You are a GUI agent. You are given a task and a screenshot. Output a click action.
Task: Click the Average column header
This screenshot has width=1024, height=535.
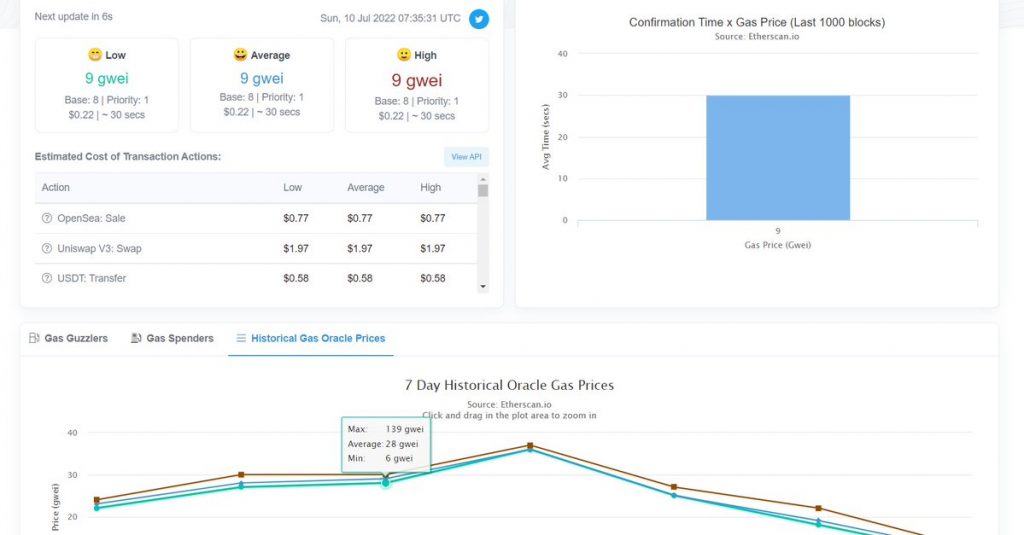pyautogui.click(x=366, y=187)
